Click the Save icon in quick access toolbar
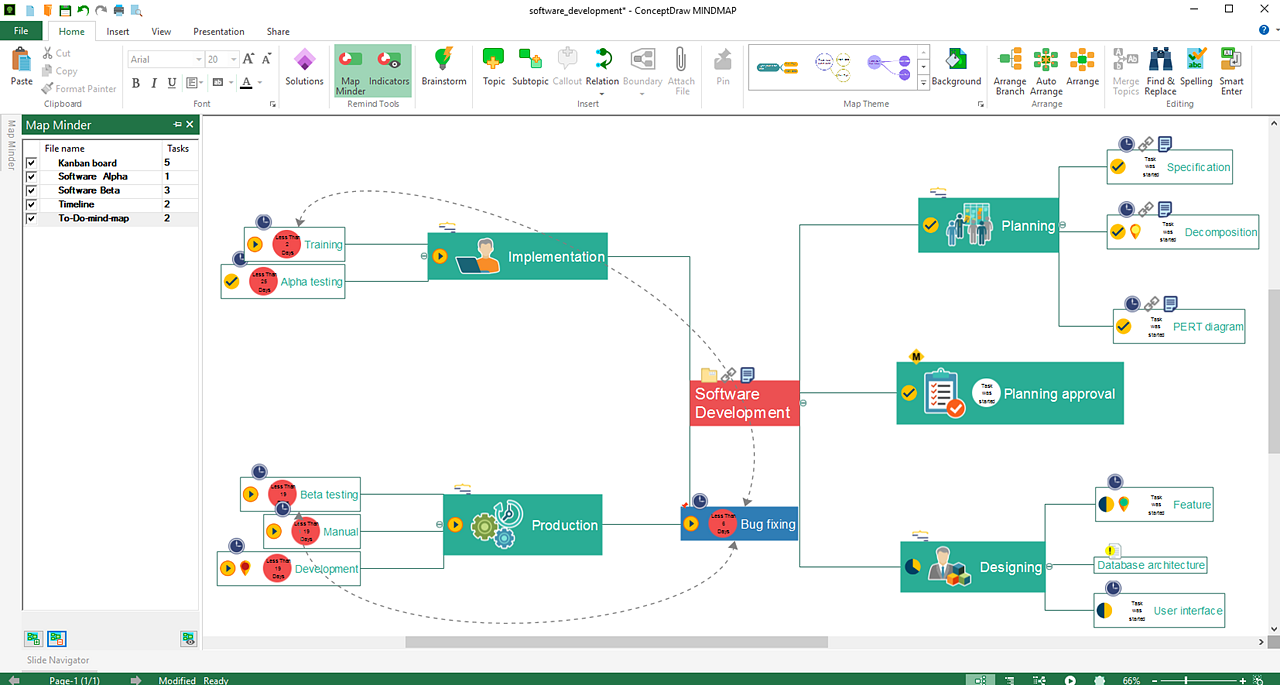 [x=65, y=10]
